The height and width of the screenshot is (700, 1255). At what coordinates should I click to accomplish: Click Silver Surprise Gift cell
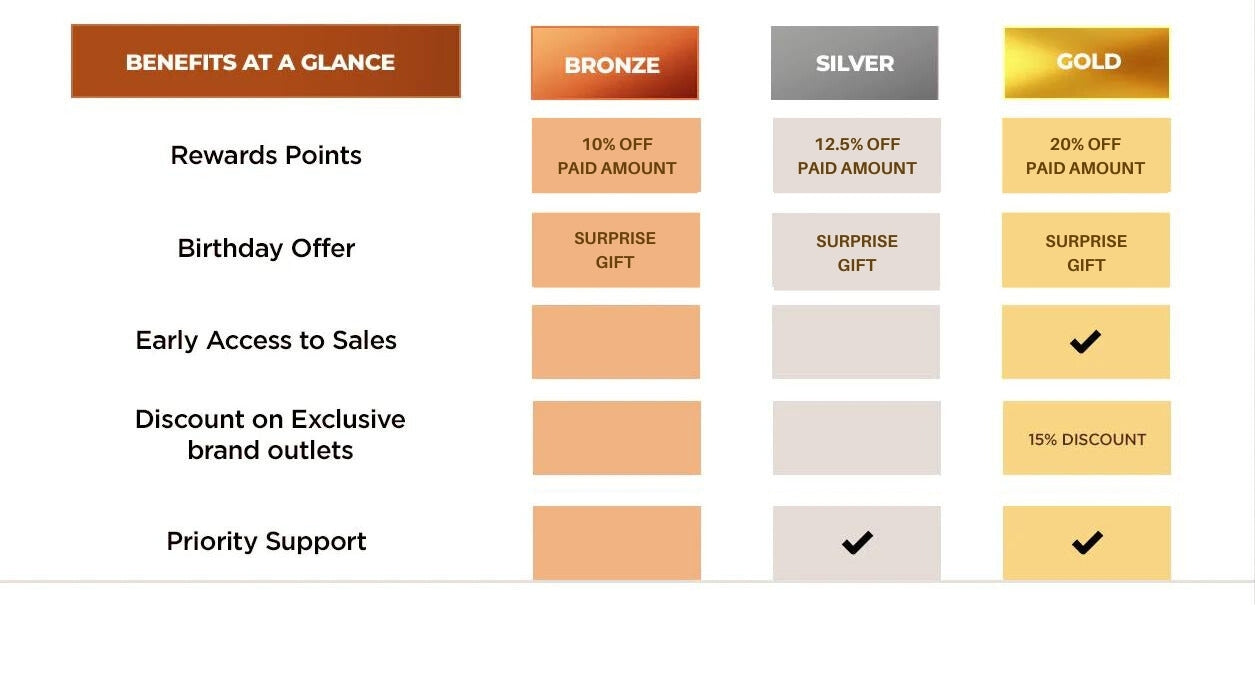click(x=856, y=252)
